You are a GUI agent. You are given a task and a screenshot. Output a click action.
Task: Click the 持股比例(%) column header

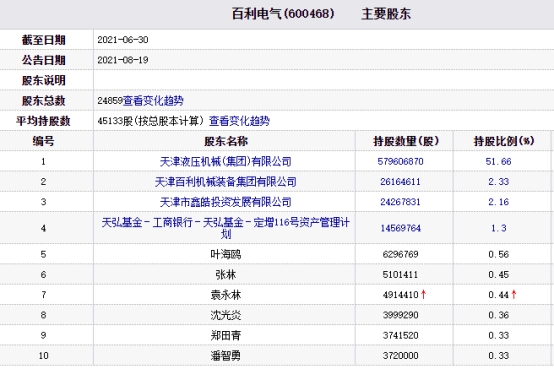point(504,141)
